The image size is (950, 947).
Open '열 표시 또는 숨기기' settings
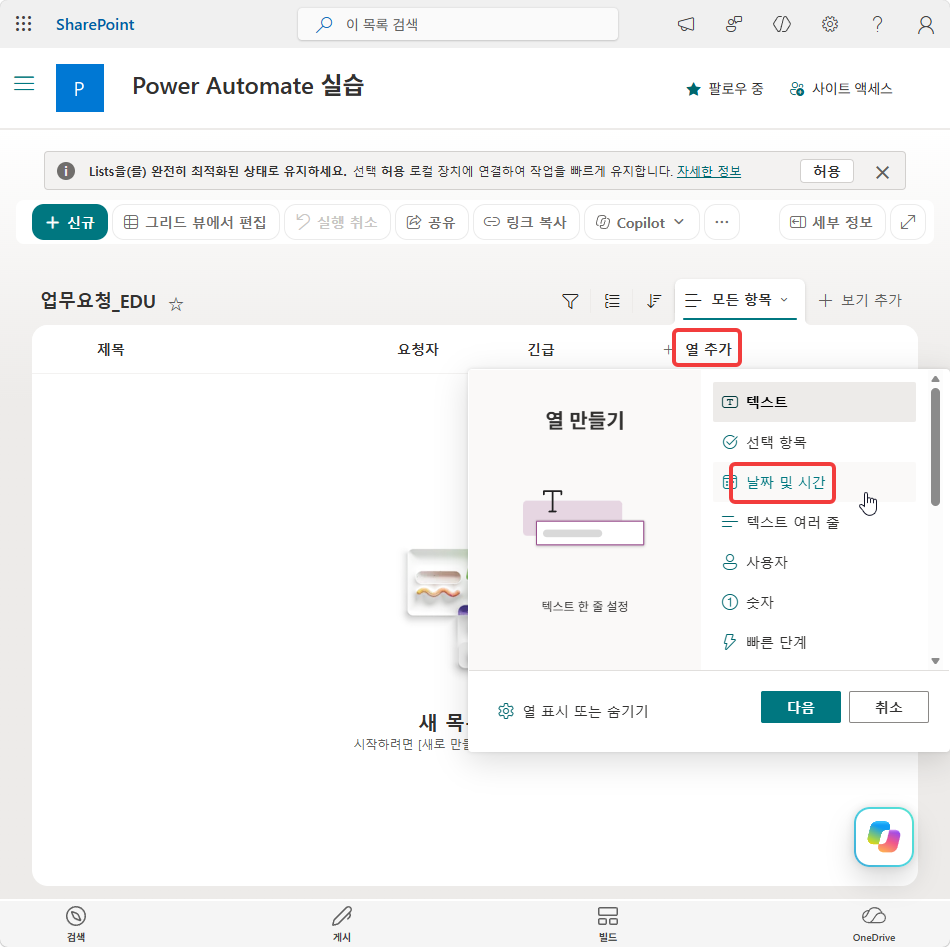[x=573, y=711]
